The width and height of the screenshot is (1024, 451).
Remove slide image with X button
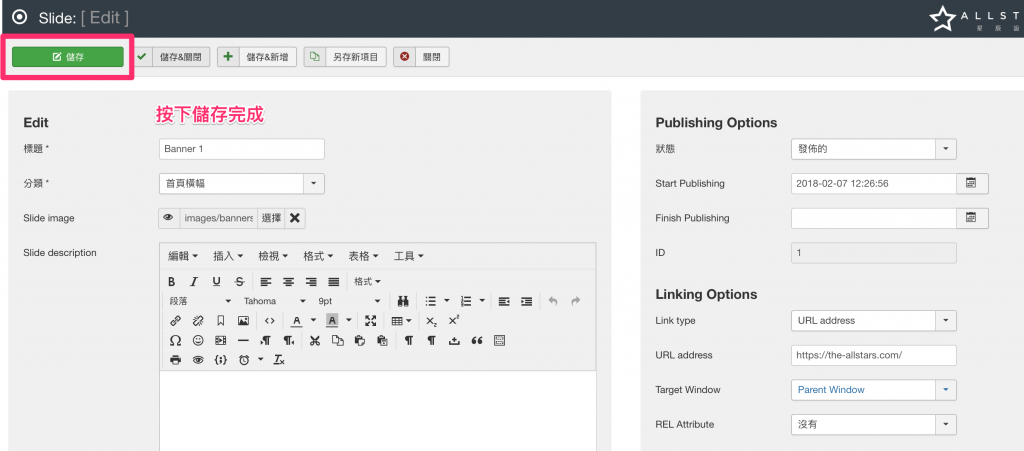coord(295,218)
